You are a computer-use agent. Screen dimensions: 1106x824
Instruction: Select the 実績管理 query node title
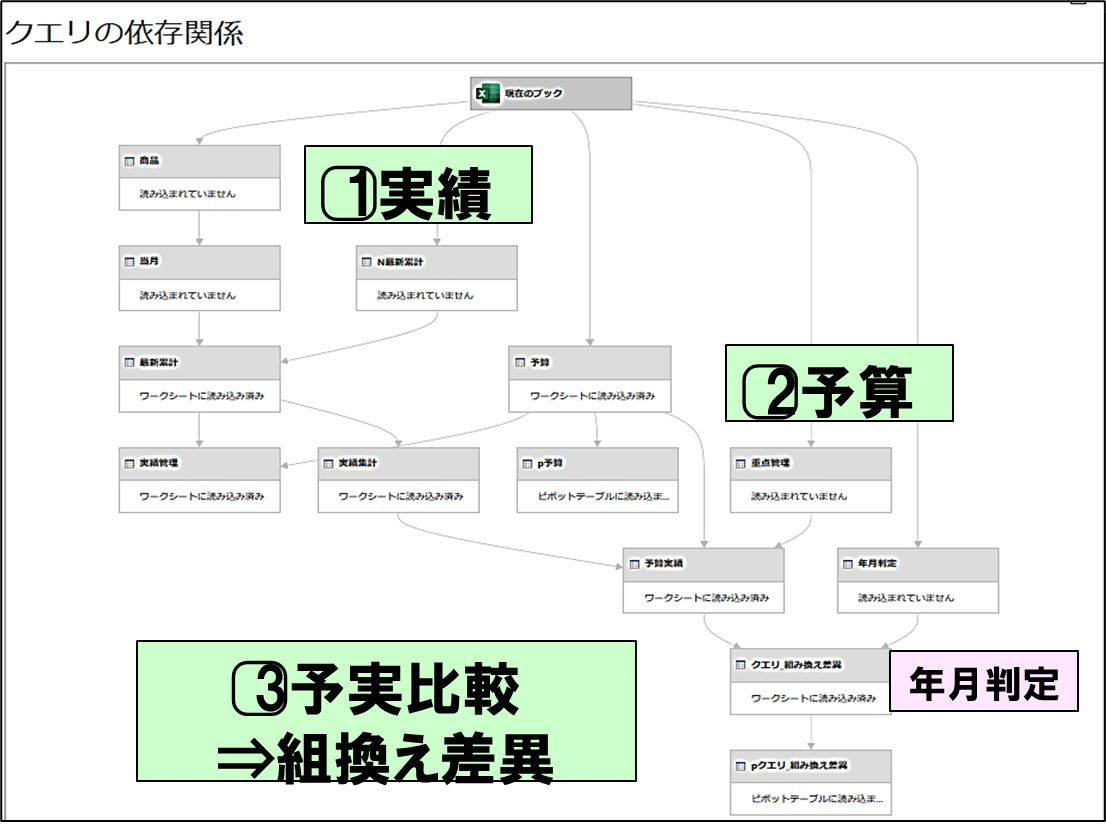(x=159, y=463)
